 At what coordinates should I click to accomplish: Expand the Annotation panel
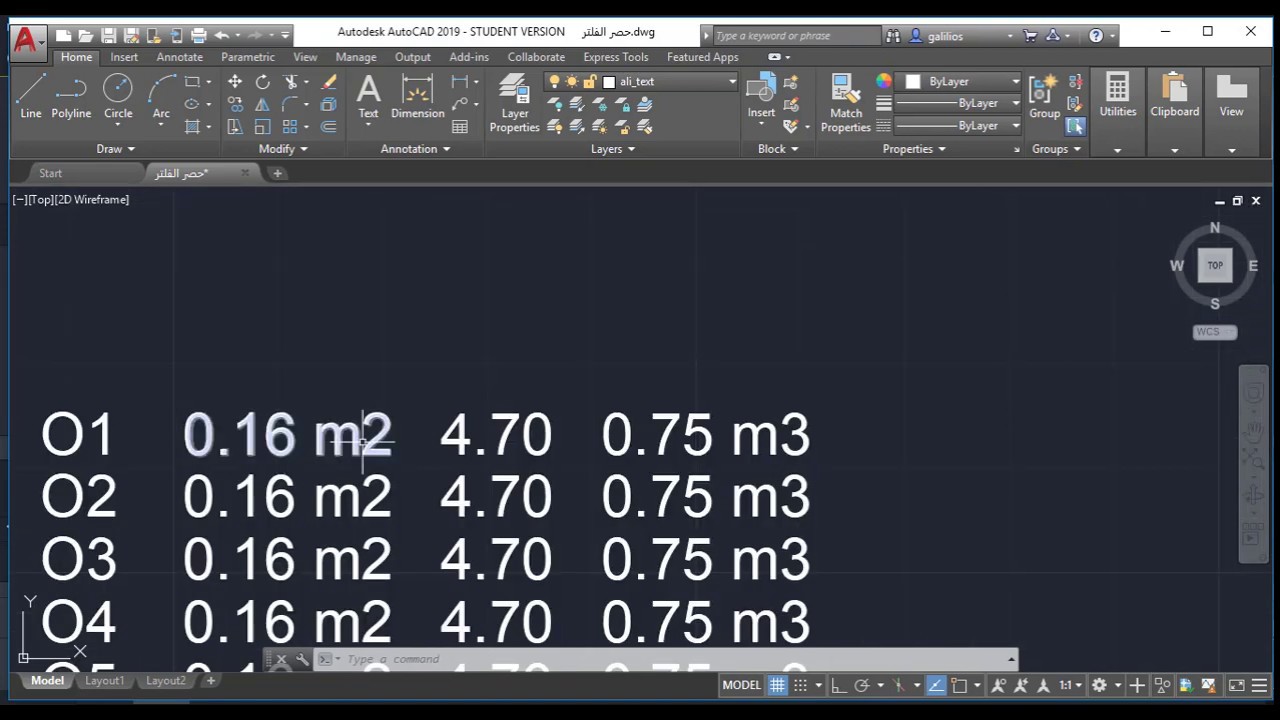pyautogui.click(x=415, y=149)
